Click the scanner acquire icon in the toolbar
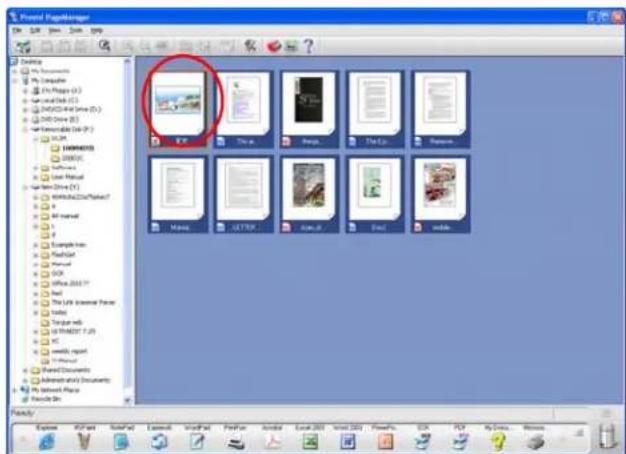The width and height of the screenshot is (626, 454). (x=23, y=46)
